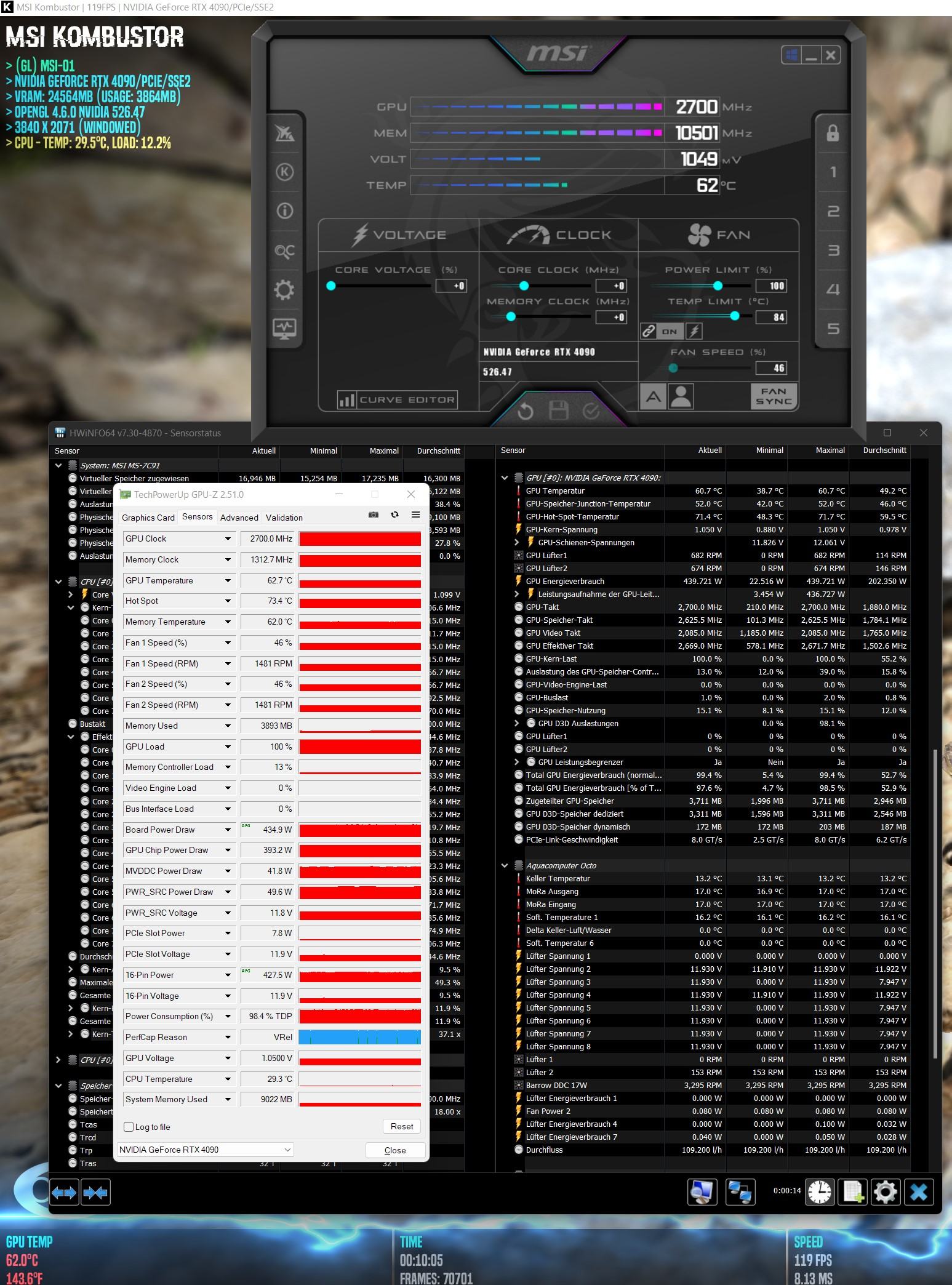This screenshot has width=952, height=1285.
Task: Expand HWiNFO columns arrows icon
Action: [65, 1193]
